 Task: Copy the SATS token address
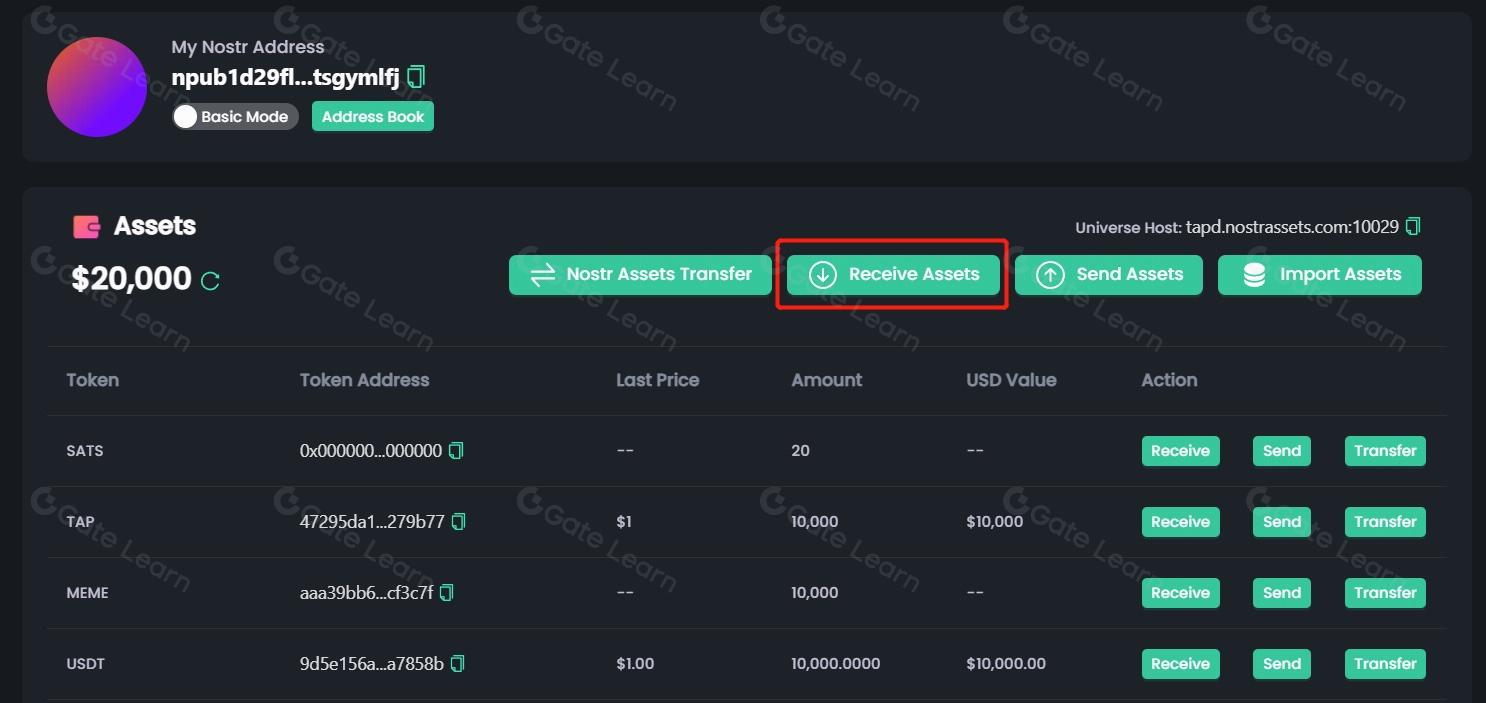(456, 451)
